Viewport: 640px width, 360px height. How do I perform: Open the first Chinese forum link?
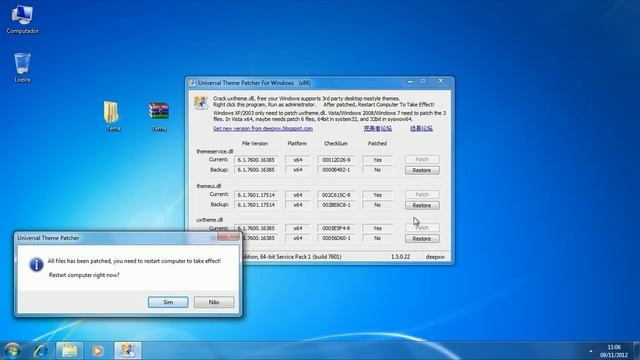(378, 129)
